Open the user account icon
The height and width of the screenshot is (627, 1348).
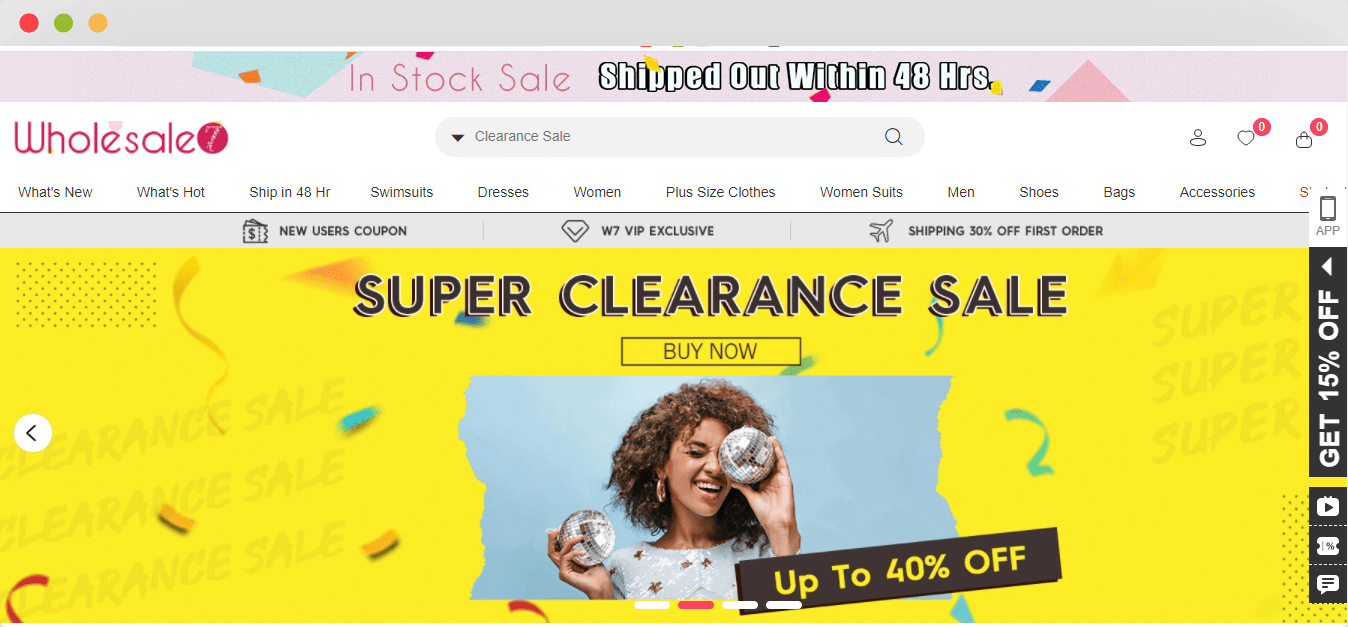click(x=1198, y=138)
